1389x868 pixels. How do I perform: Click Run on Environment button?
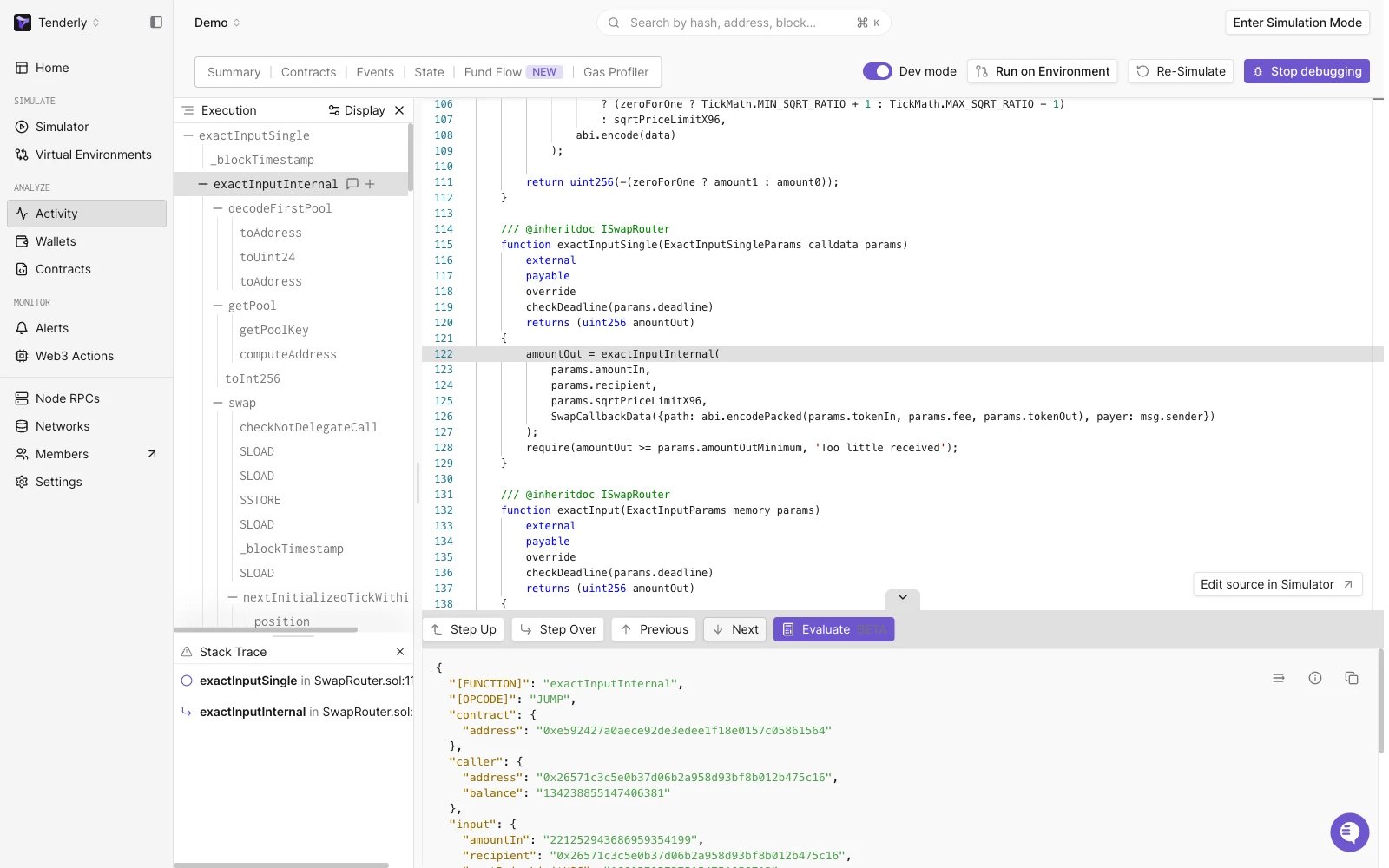[1043, 71]
